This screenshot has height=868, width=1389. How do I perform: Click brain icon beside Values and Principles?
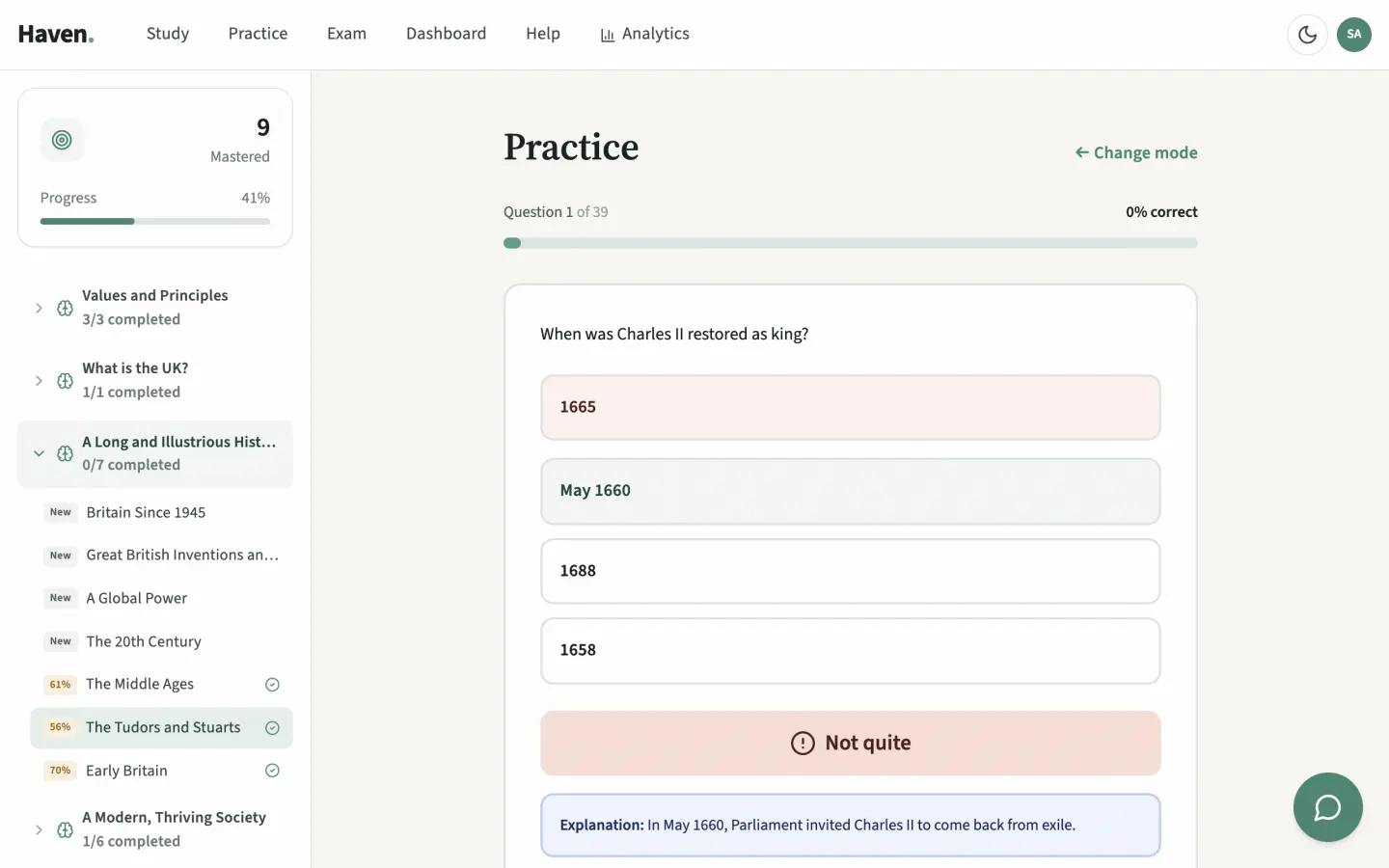[x=65, y=308]
